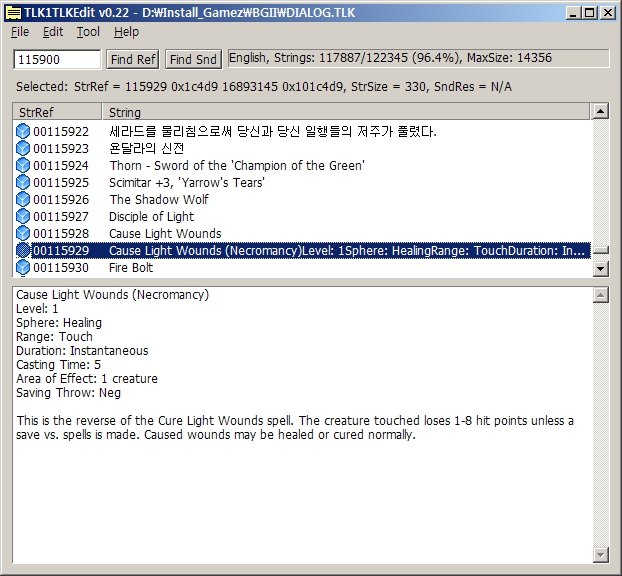Open the Tool menu
The width and height of the screenshot is (622, 576).
pos(88,32)
